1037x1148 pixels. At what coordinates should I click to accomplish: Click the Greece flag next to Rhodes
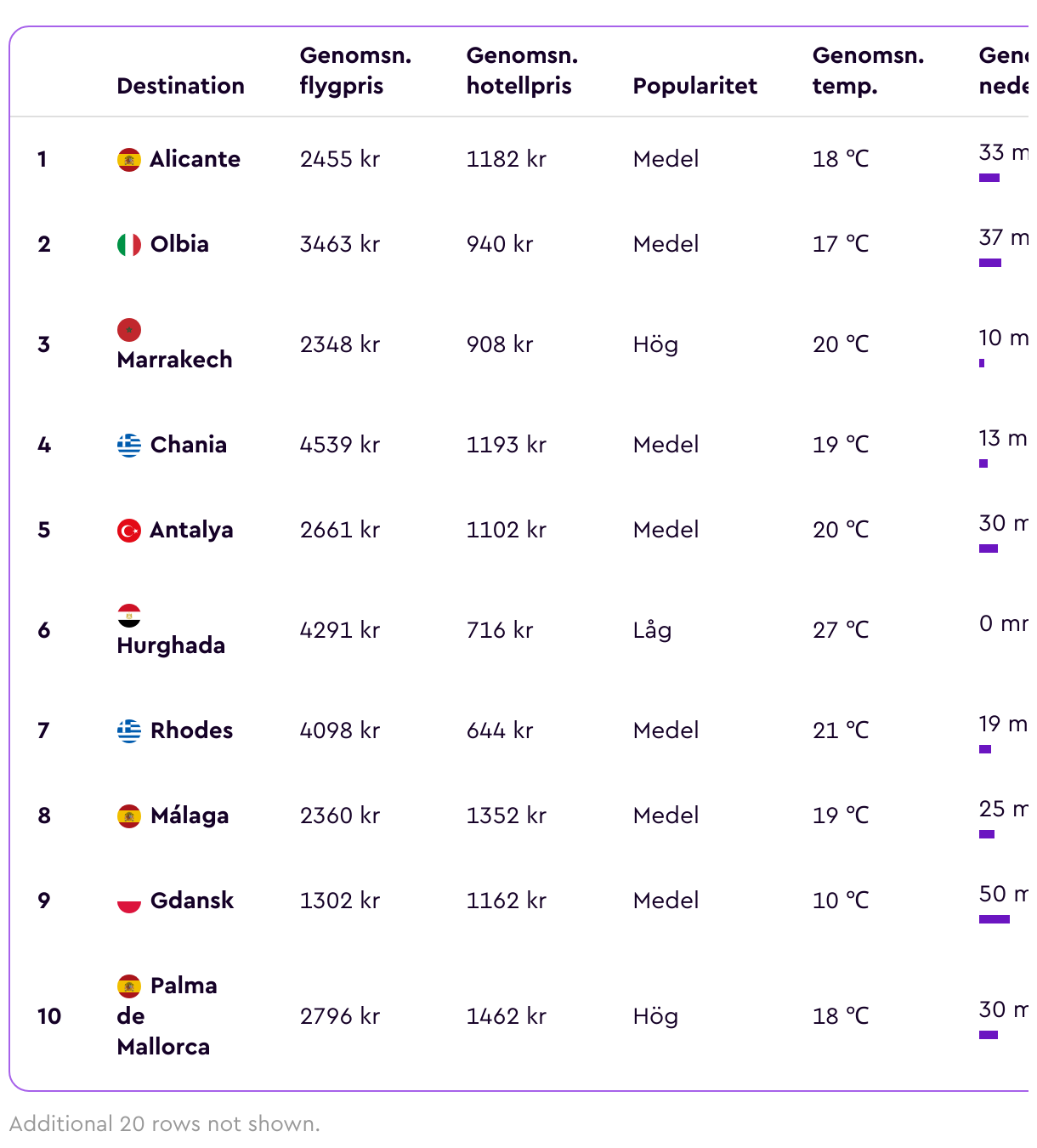click(x=129, y=730)
